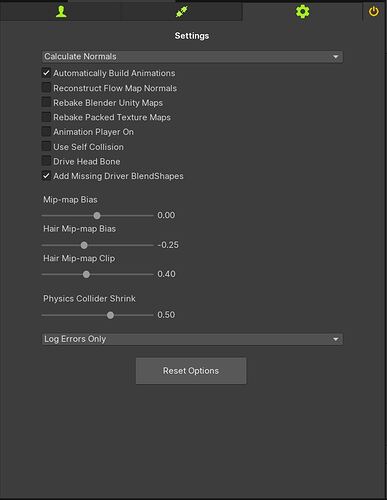Check Drive Head Bone option
The width and height of the screenshot is (387, 500).
pyautogui.click(x=46, y=161)
